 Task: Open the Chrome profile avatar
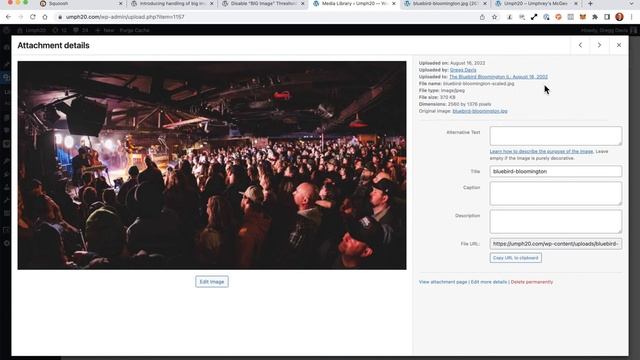(x=620, y=17)
